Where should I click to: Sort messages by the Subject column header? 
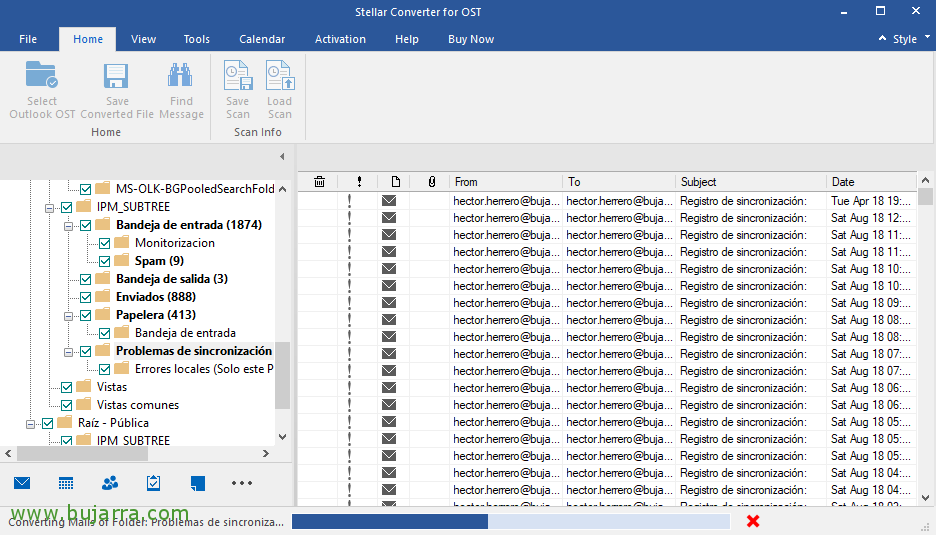(698, 182)
